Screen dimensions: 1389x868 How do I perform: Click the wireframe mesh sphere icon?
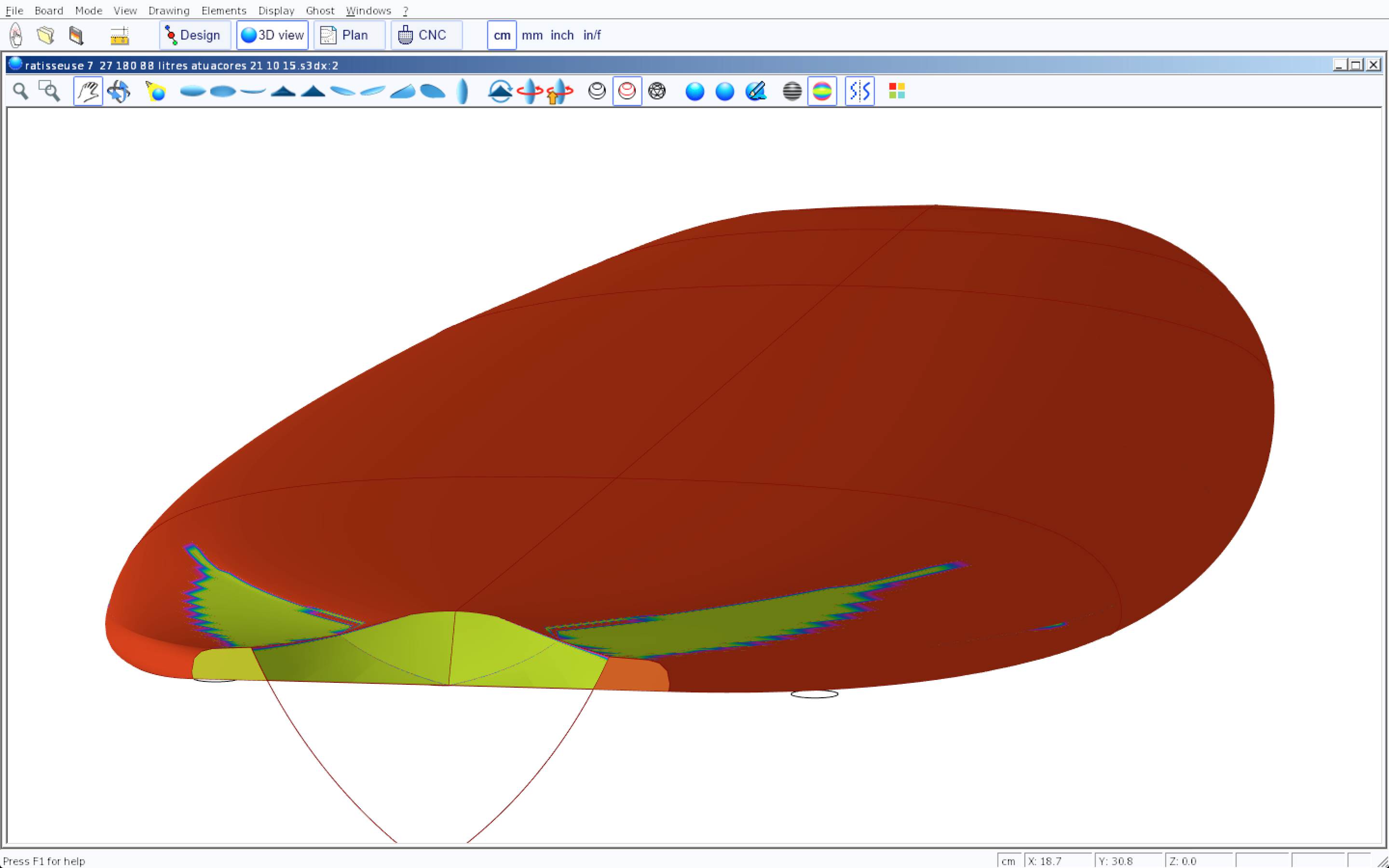(x=656, y=91)
